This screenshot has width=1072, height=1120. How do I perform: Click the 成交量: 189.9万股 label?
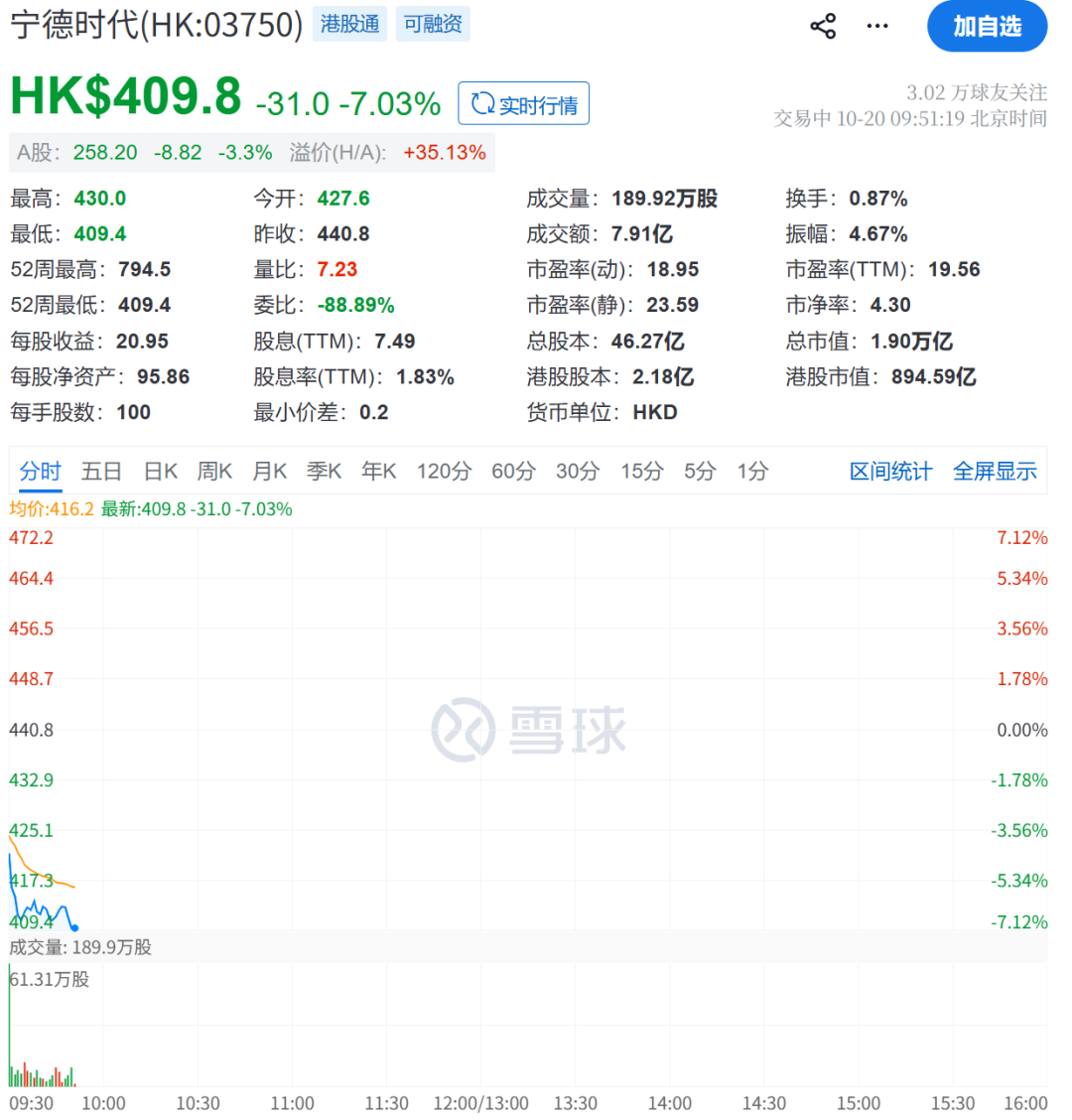coord(80,948)
